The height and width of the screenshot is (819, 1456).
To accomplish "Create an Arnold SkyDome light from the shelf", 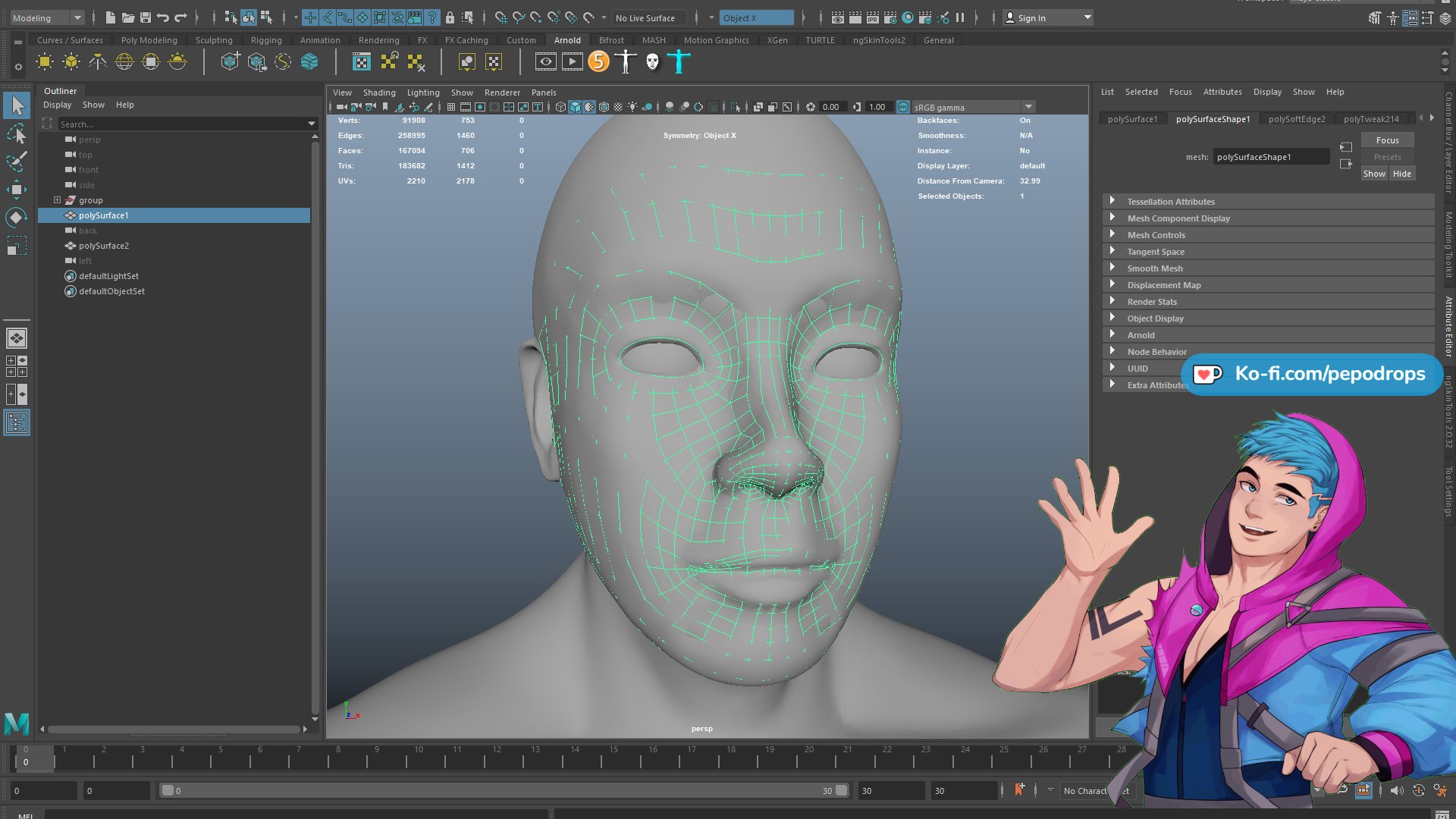I will pos(123,61).
